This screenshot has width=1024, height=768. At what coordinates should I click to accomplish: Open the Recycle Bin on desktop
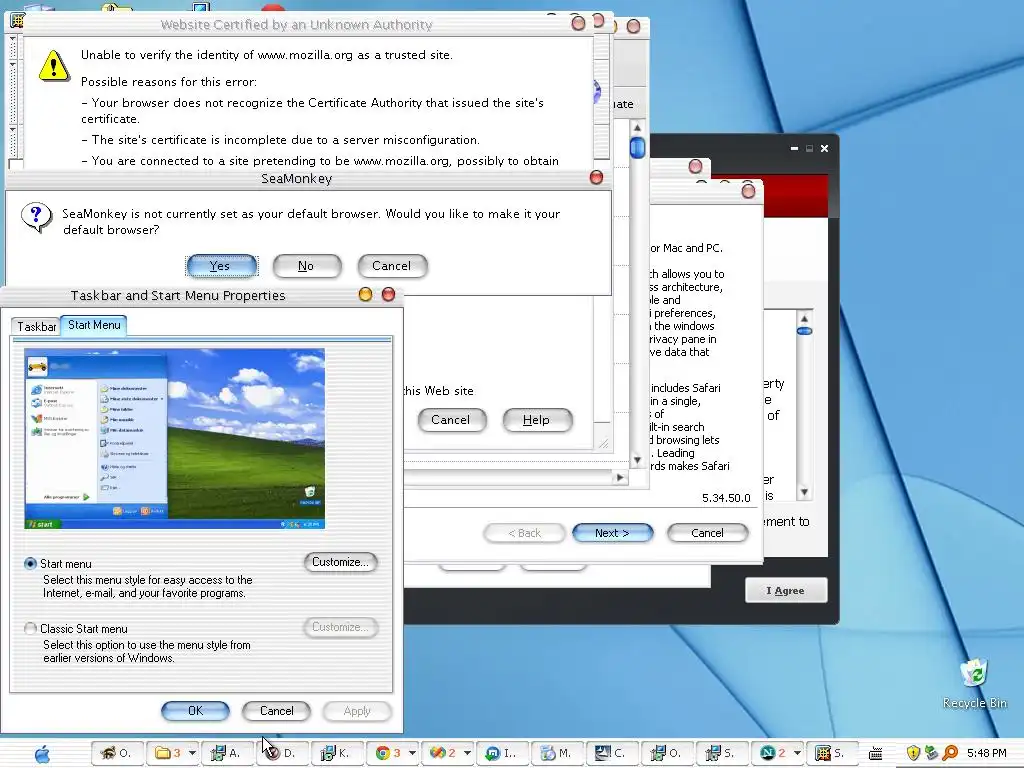click(x=974, y=683)
